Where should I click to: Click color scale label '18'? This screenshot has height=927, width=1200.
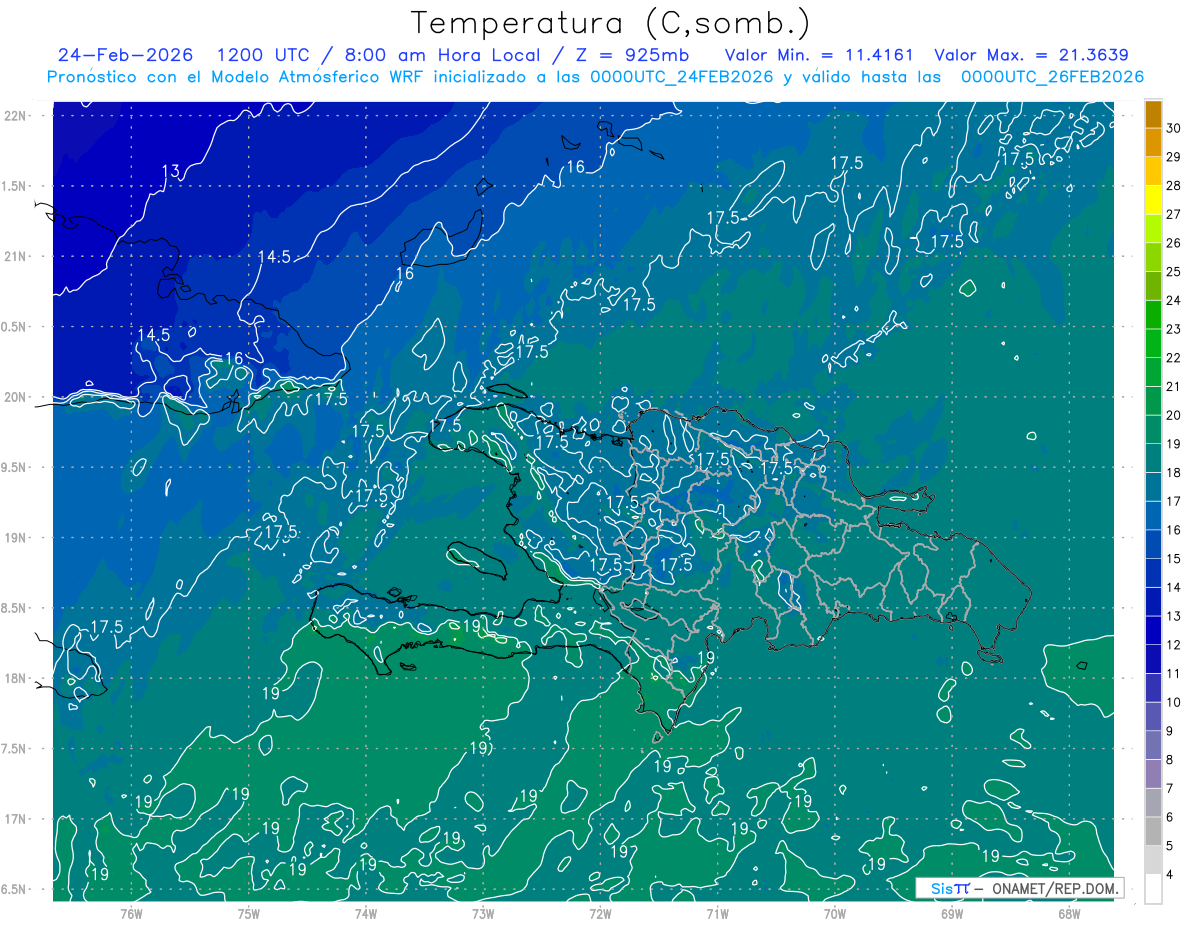(x=1174, y=473)
